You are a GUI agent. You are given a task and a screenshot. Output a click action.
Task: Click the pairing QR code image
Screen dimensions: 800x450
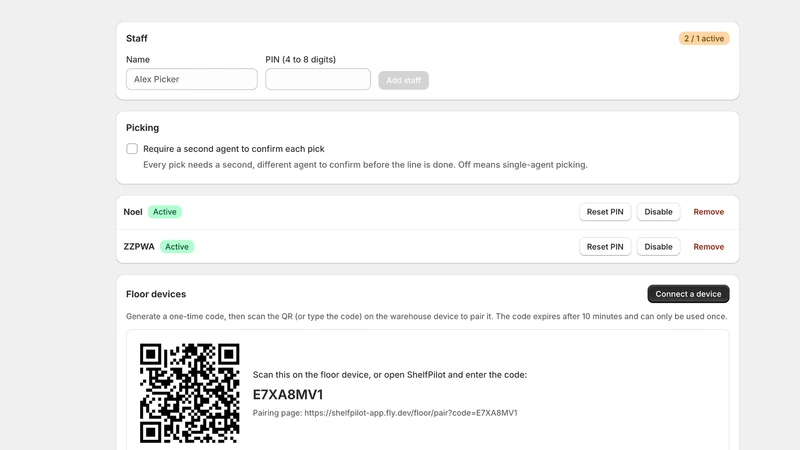click(x=190, y=393)
